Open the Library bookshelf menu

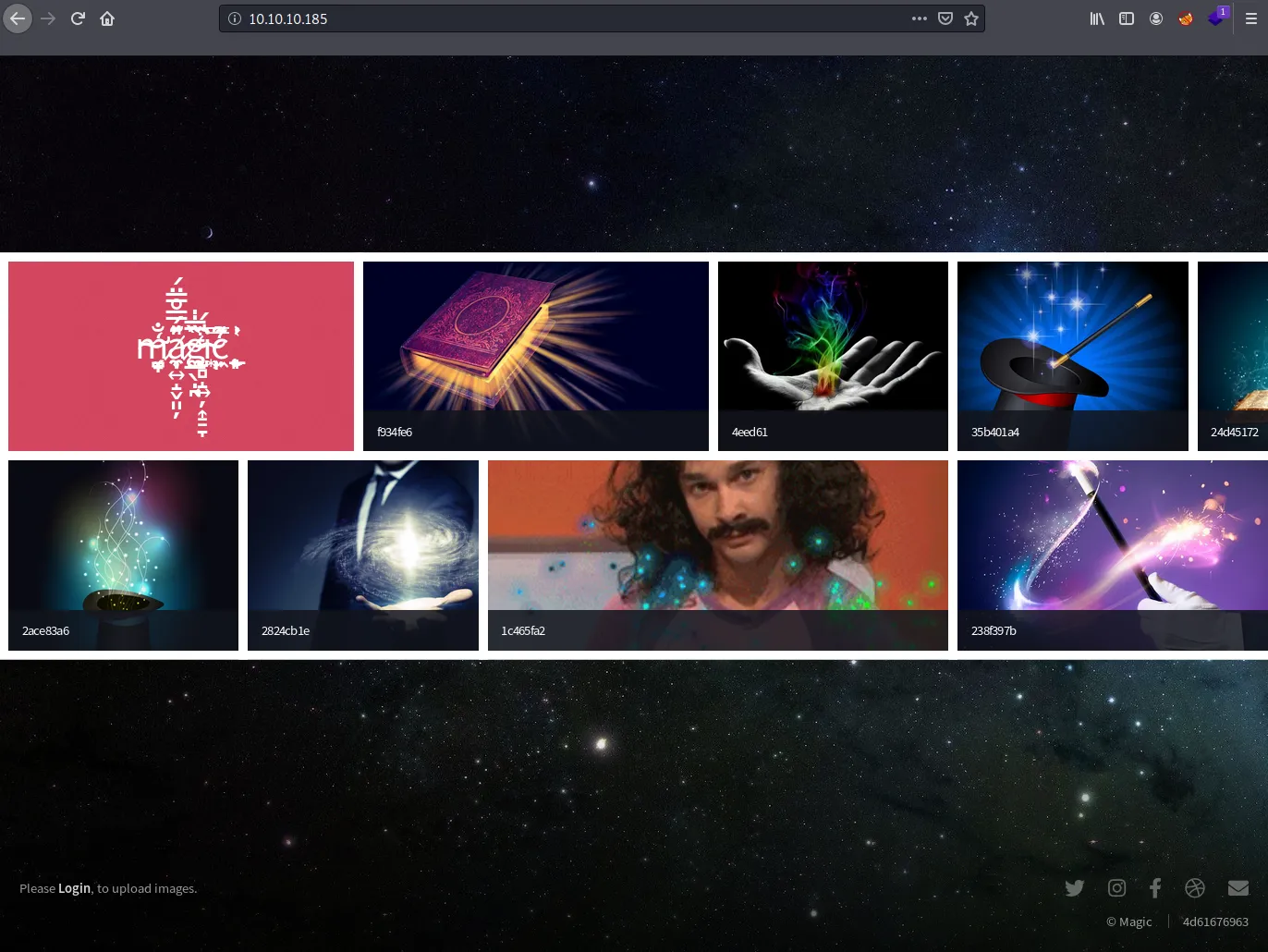tap(1097, 18)
